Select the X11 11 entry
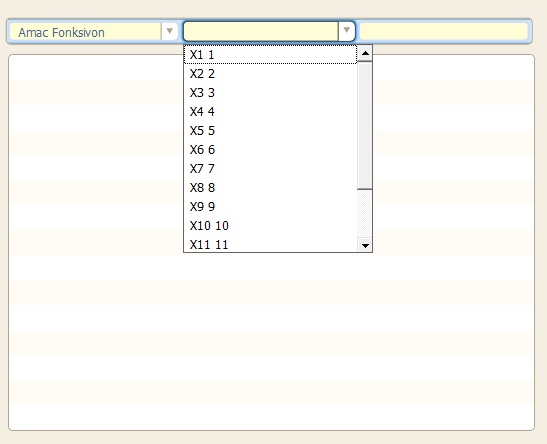The height and width of the screenshot is (444, 547). point(270,244)
